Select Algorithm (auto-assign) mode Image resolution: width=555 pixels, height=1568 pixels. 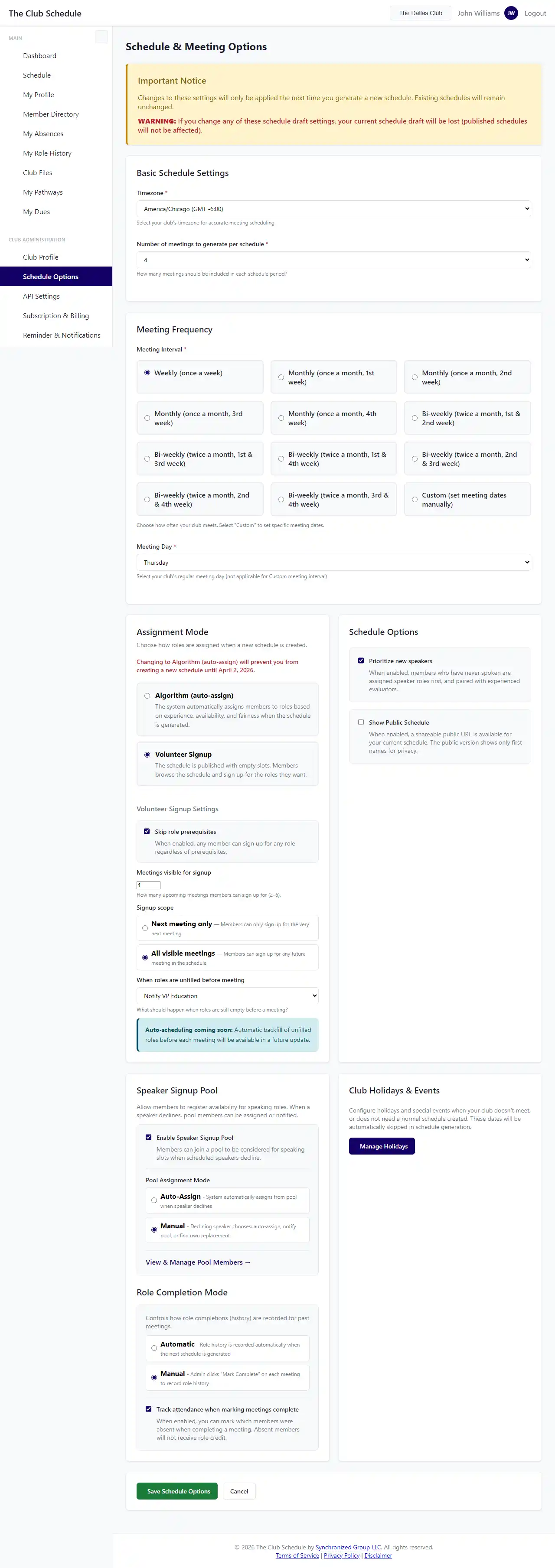147,695
